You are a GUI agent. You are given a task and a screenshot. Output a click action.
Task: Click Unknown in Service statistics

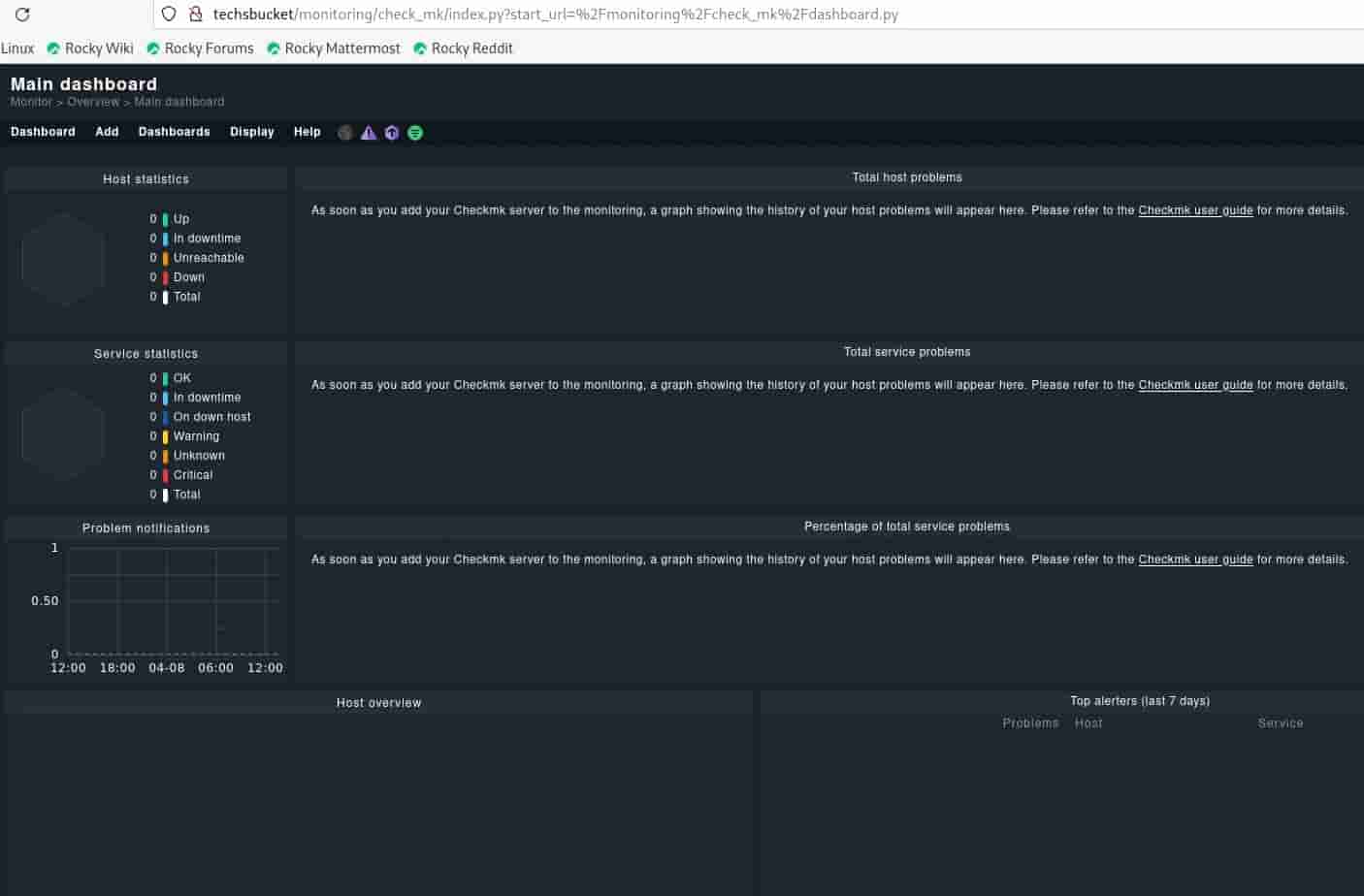tap(199, 456)
